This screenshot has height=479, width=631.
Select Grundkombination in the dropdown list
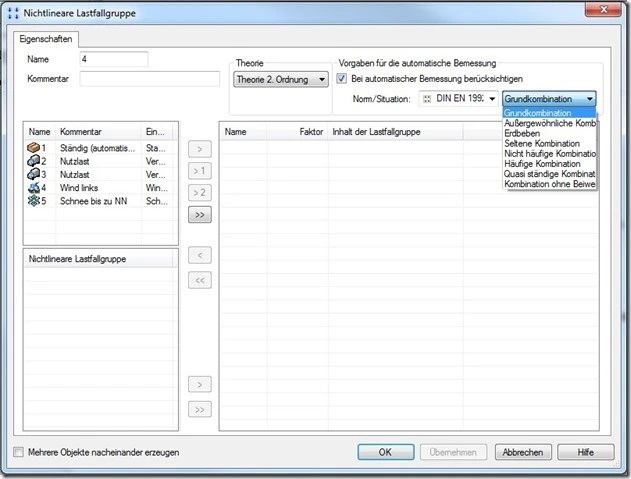(x=549, y=113)
